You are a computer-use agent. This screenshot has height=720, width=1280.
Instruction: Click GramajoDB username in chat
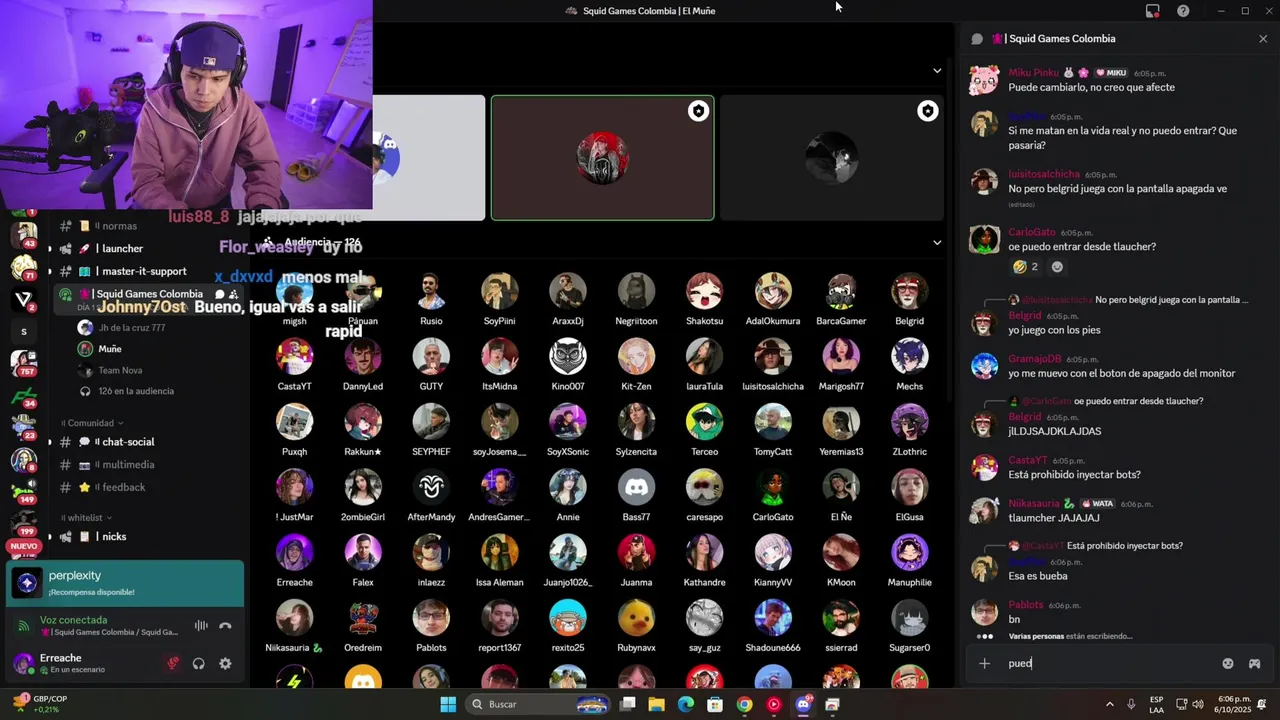point(1035,359)
